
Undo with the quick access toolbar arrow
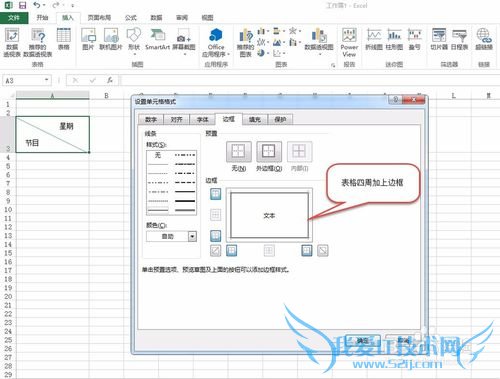click(36, 5)
